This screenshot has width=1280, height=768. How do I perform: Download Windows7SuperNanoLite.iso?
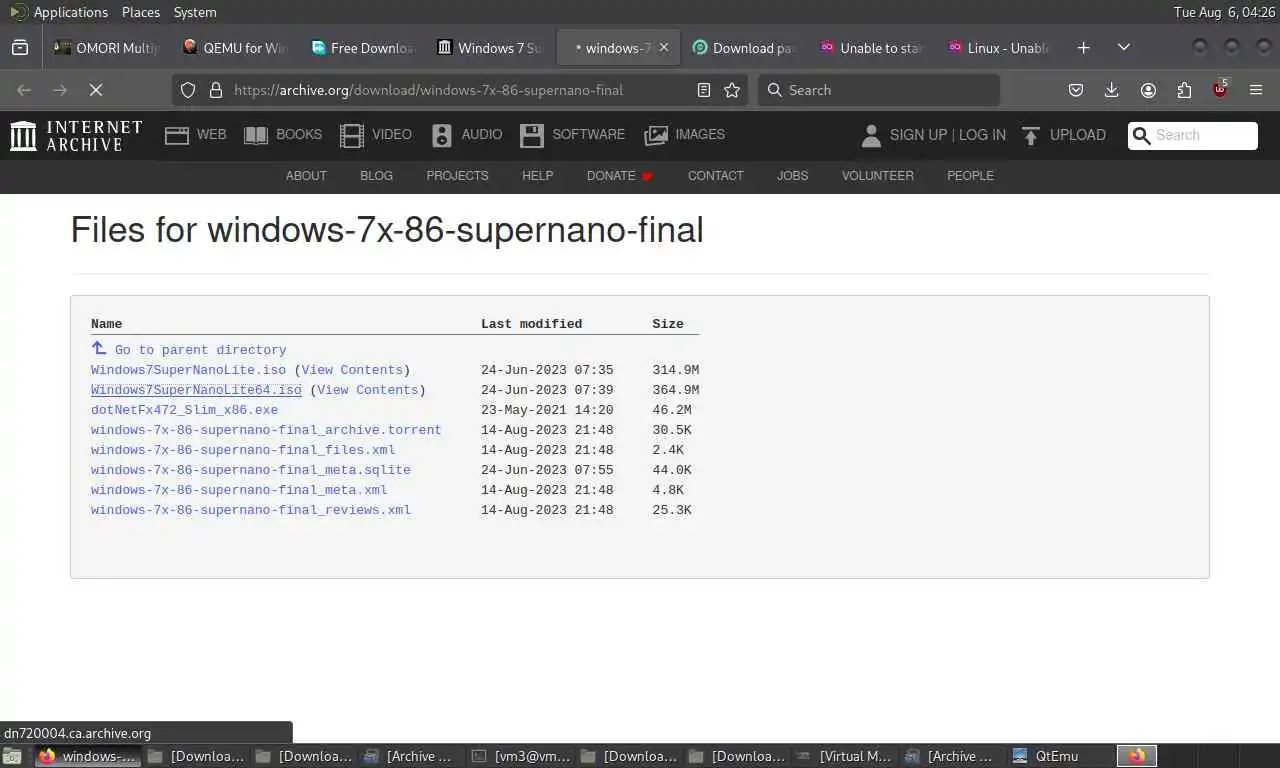(188, 370)
